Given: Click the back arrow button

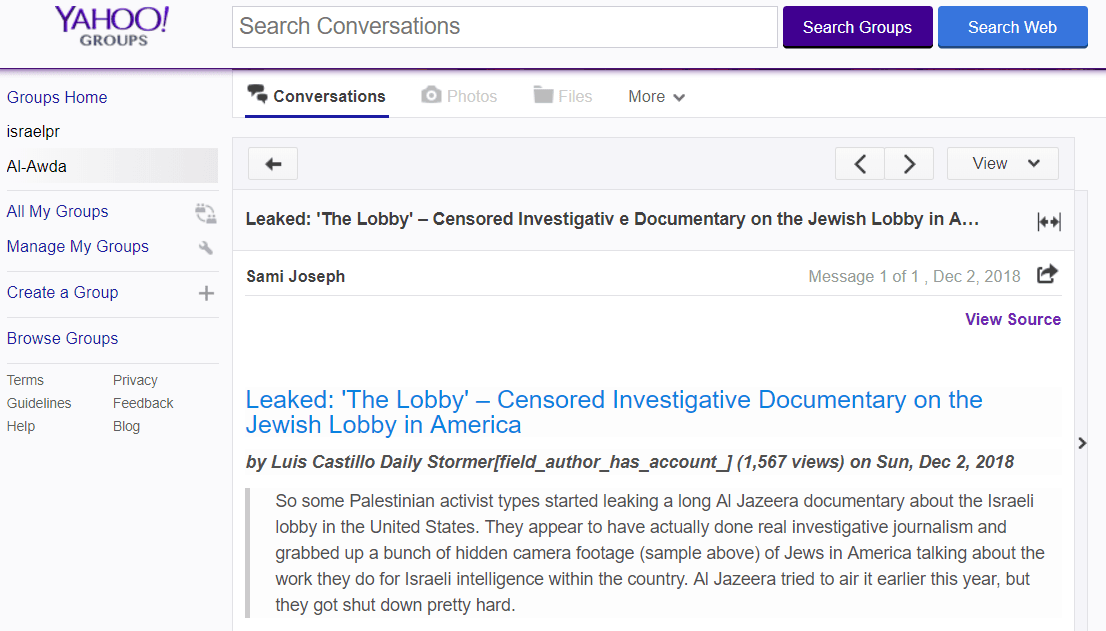Looking at the screenshot, I should point(273,164).
